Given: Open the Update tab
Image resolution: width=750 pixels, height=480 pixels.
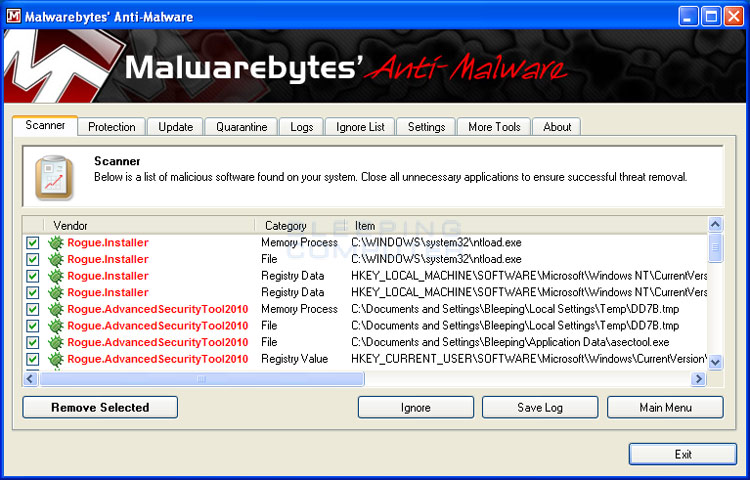Looking at the screenshot, I should click(x=175, y=127).
